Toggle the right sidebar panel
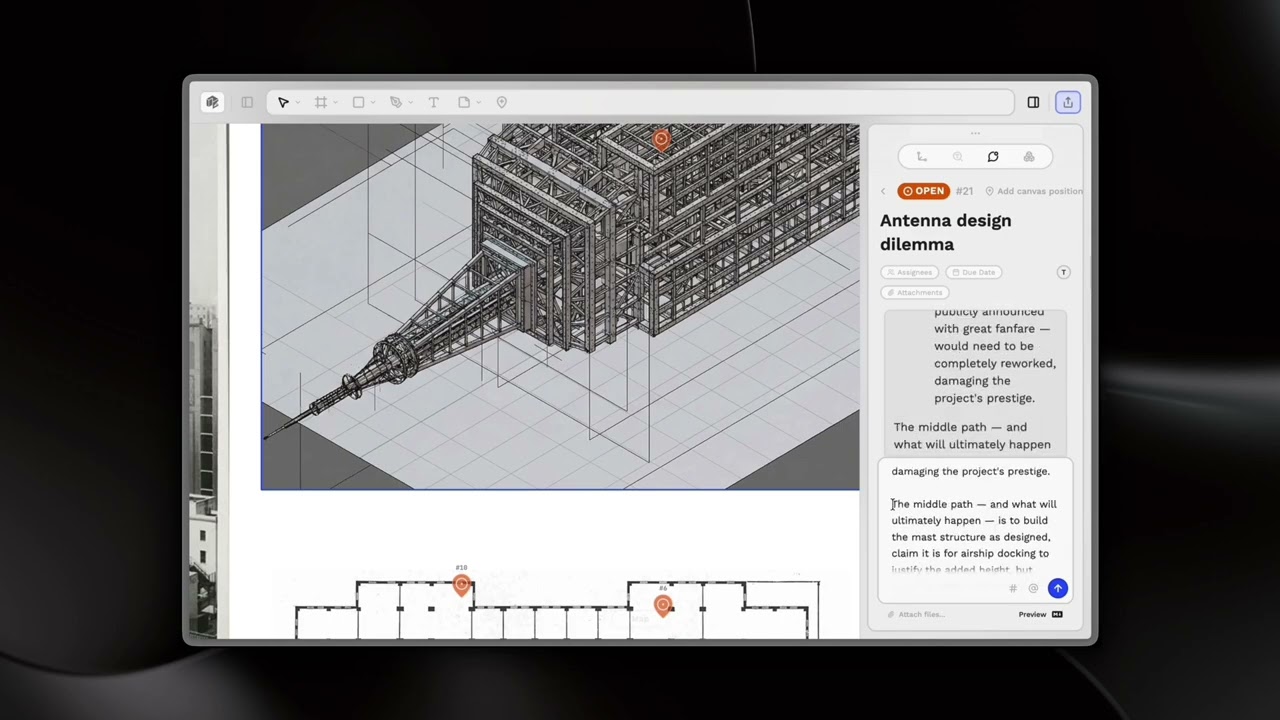 coord(1033,102)
